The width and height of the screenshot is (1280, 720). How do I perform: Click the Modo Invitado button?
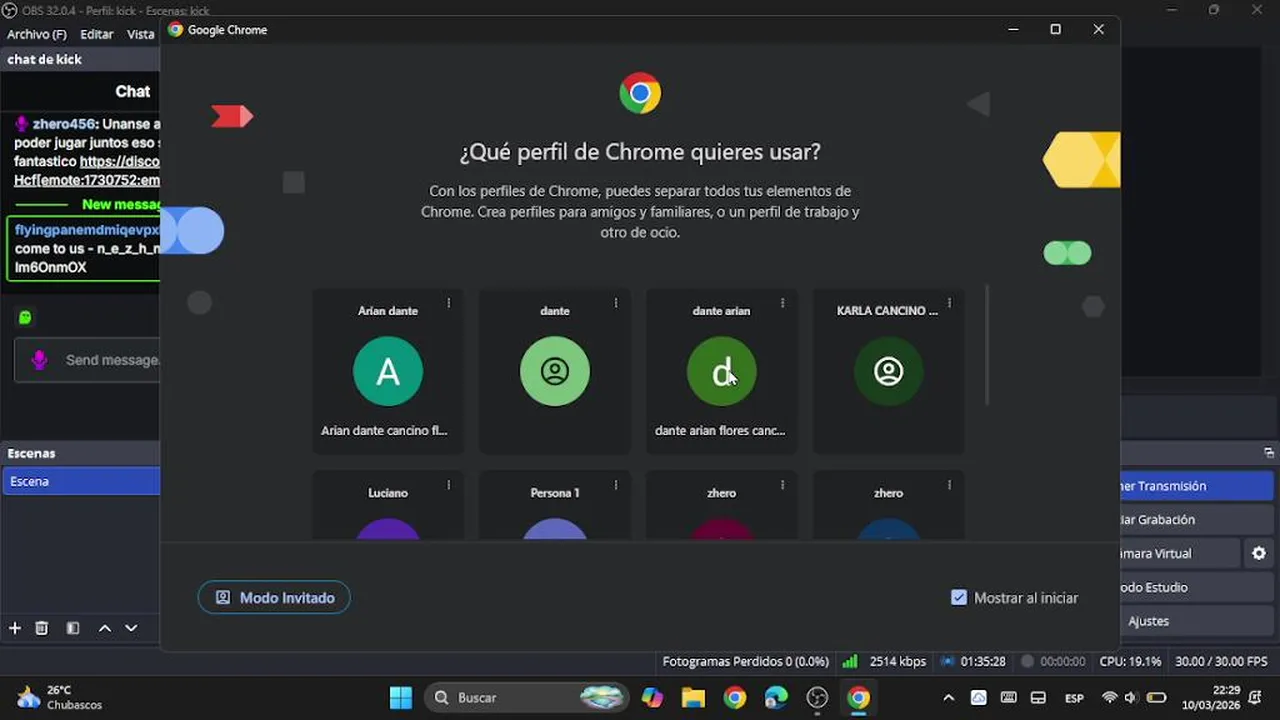[274, 598]
